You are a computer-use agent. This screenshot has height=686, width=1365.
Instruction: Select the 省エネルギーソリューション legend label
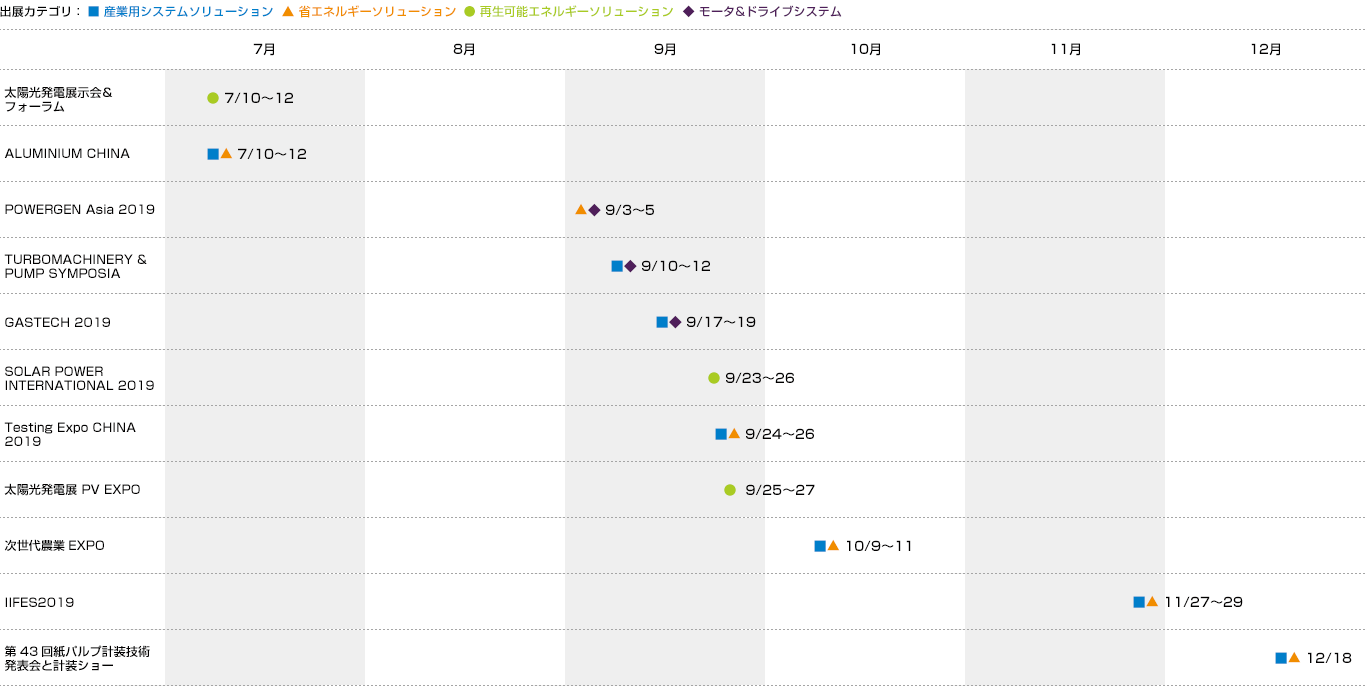[x=377, y=12]
